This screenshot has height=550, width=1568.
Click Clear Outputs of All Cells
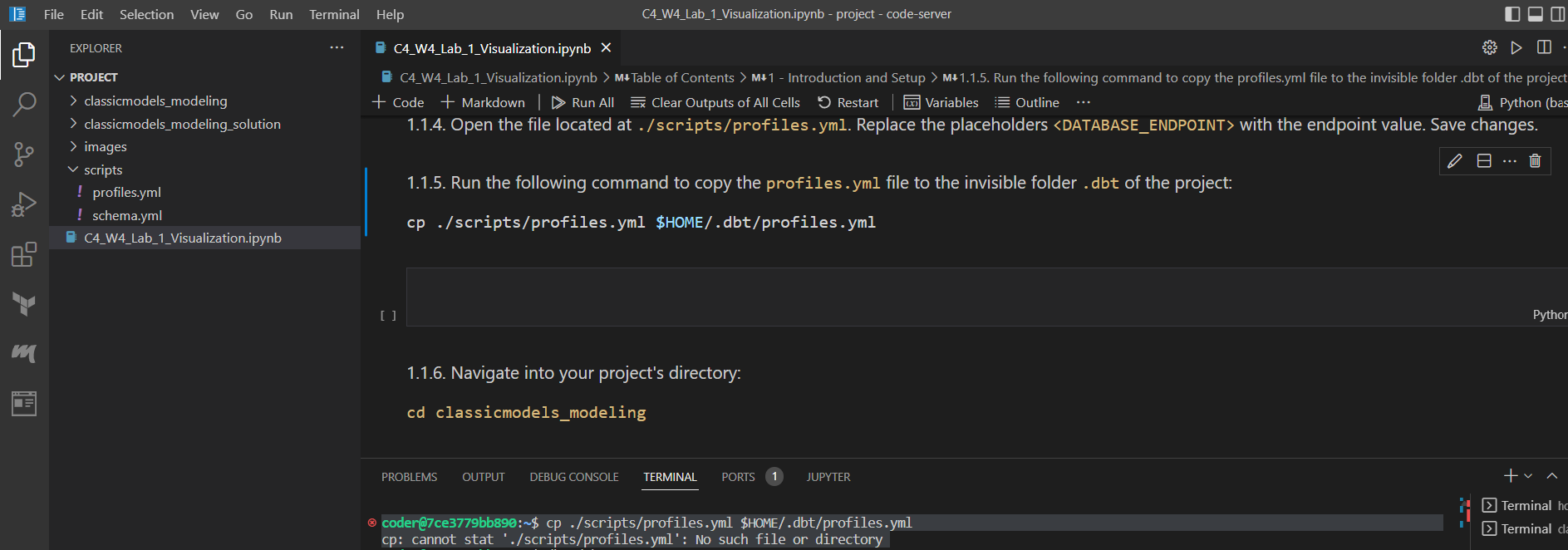pyautogui.click(x=715, y=102)
